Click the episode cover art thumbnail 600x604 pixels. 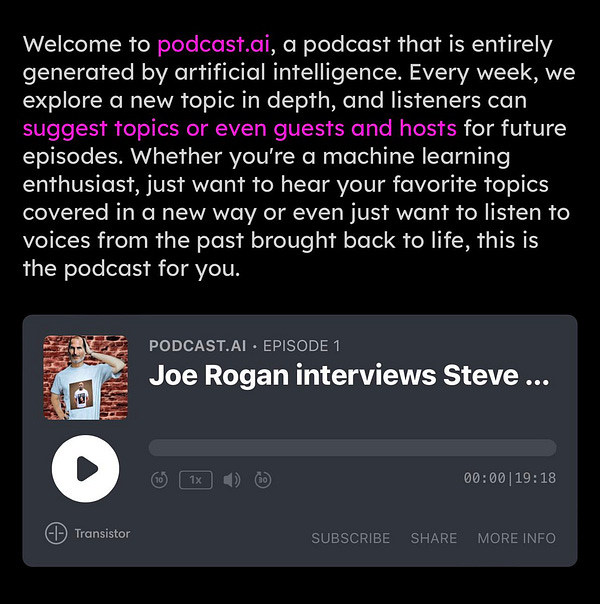[85, 378]
